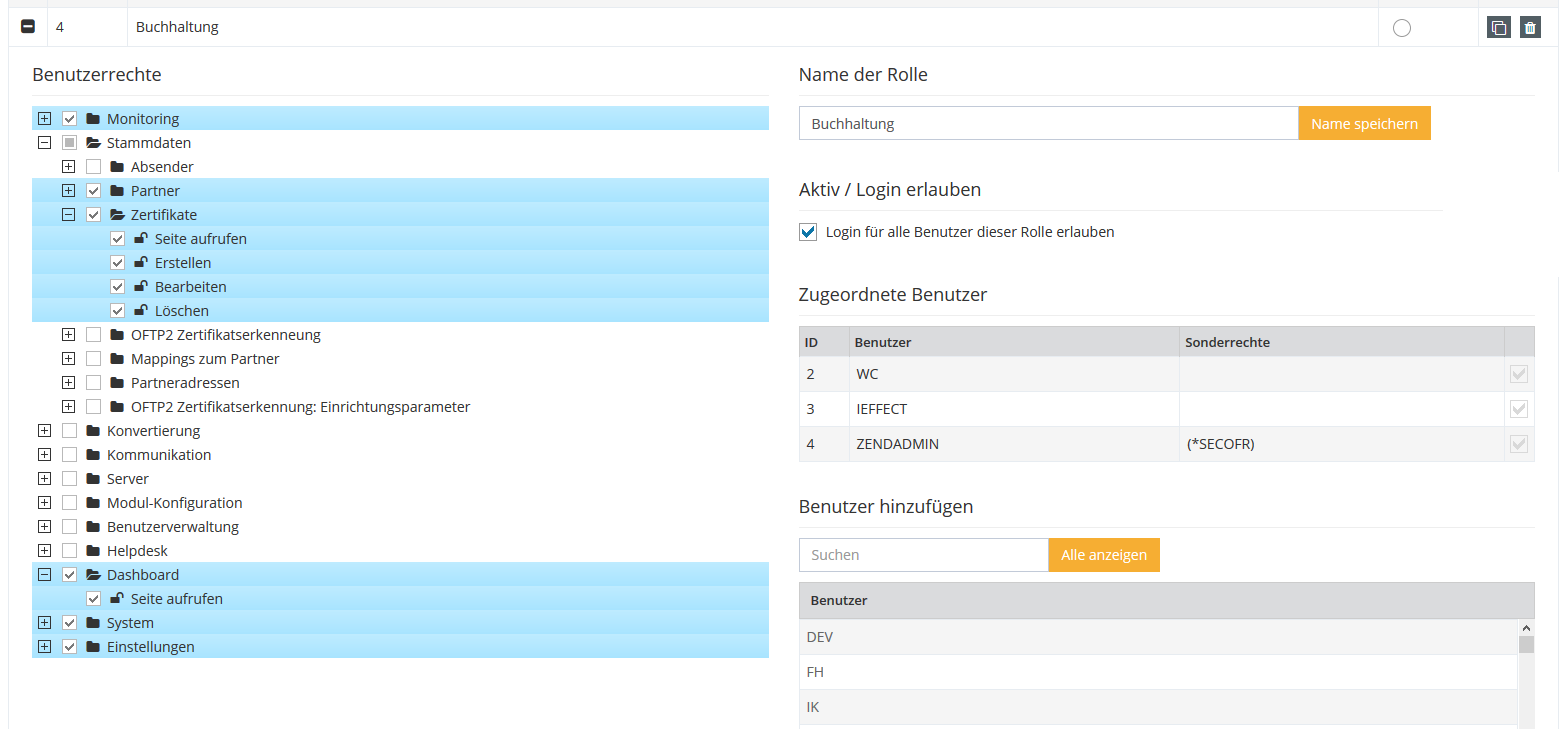The height and width of the screenshot is (729, 1568).
Task: Click the Monitoring folder icon
Action: tap(93, 119)
